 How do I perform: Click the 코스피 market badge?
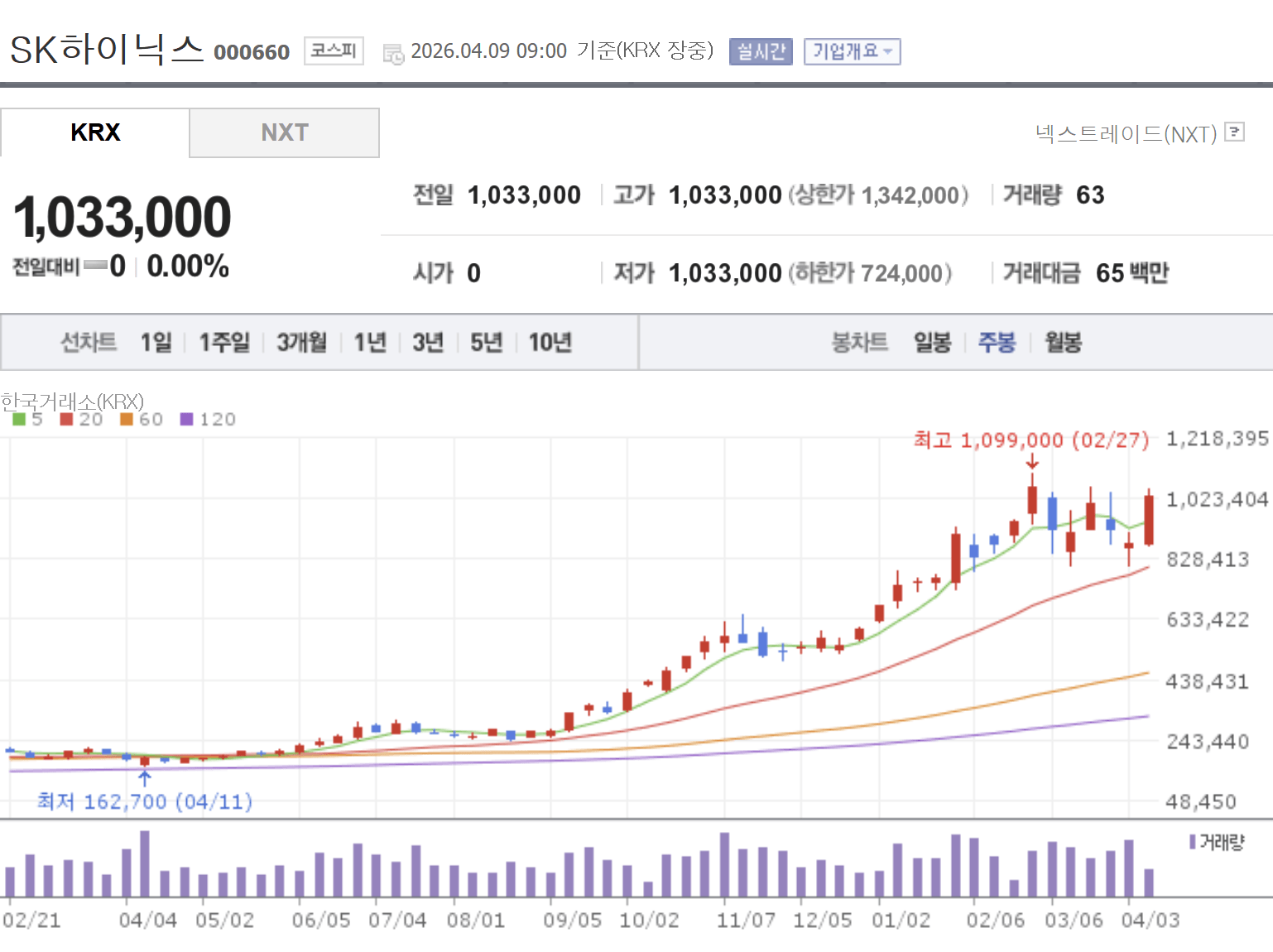click(x=334, y=50)
